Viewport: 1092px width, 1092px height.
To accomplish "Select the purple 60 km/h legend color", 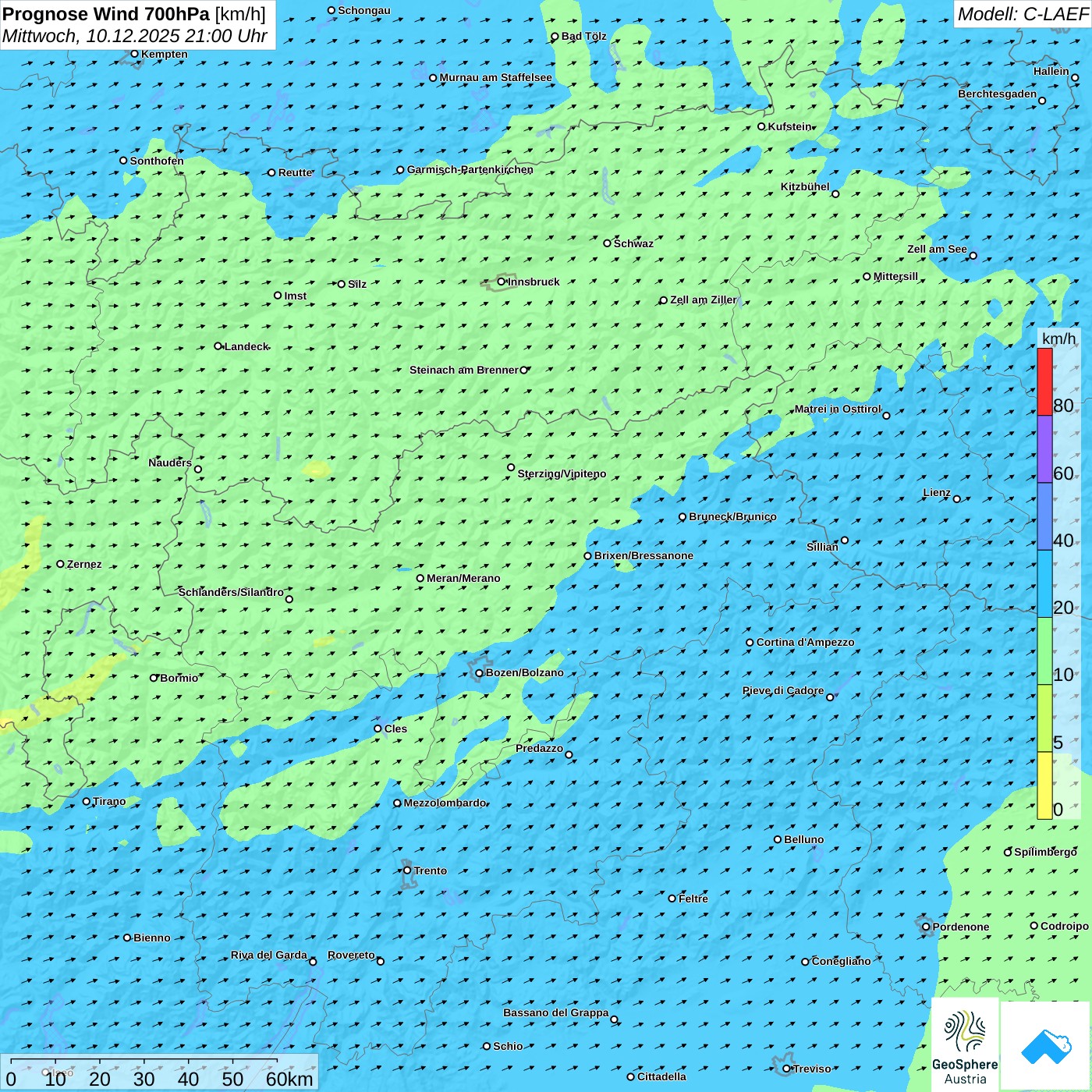I will (x=1044, y=449).
